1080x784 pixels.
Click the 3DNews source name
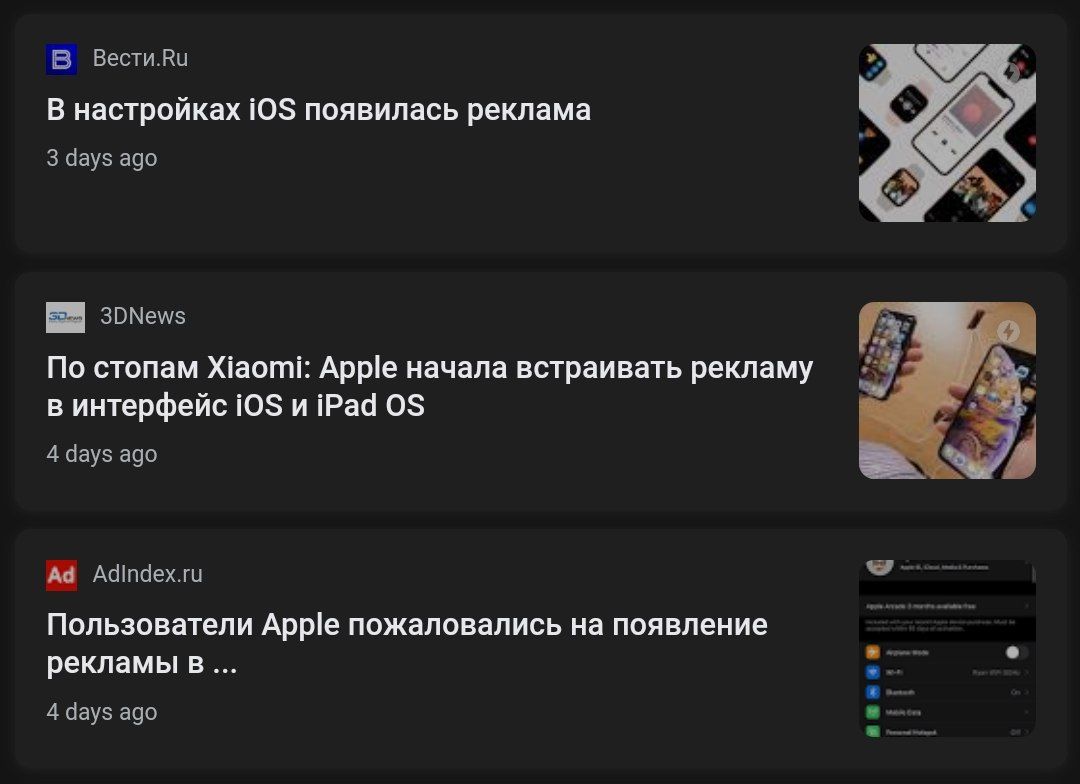pos(143,316)
